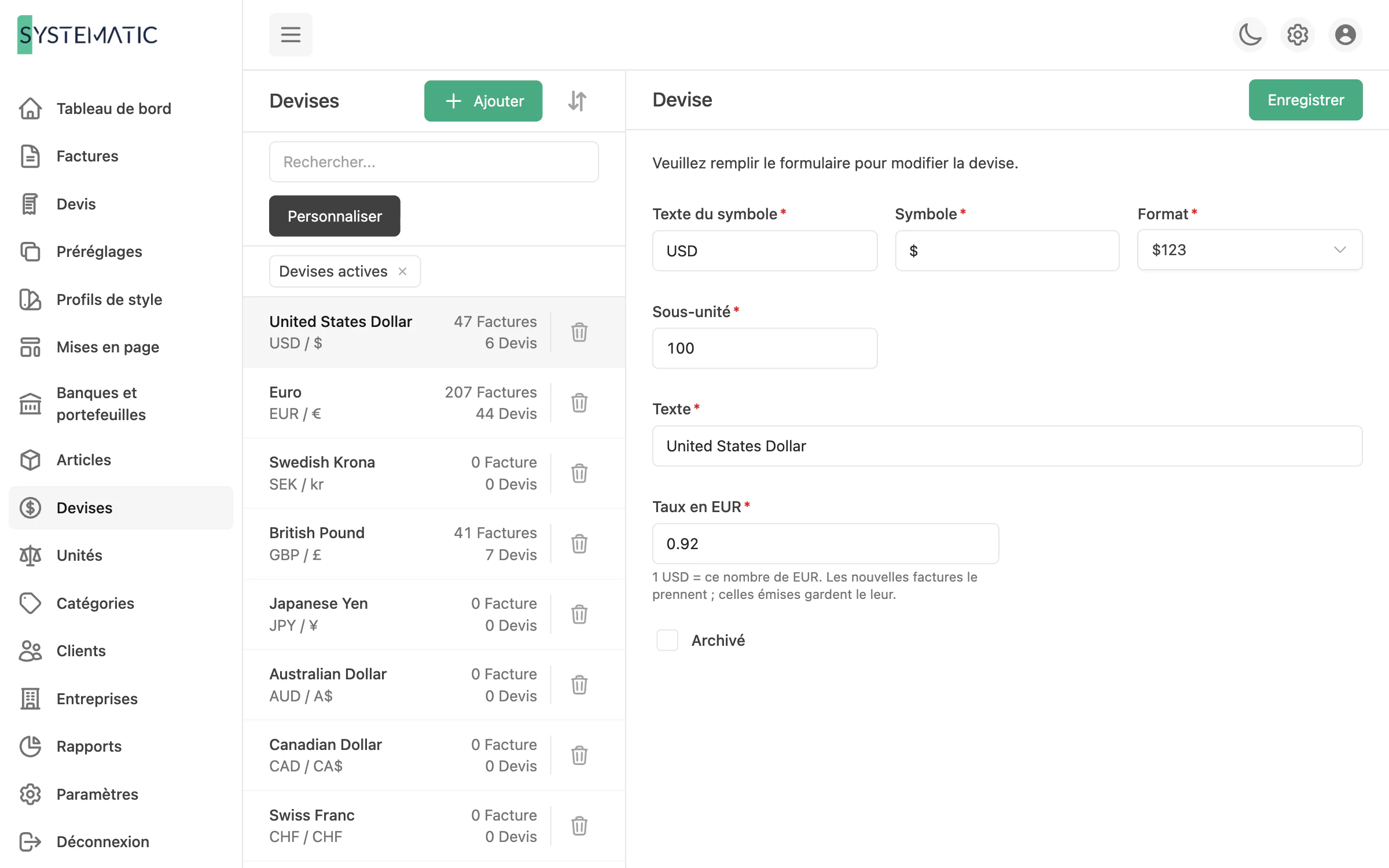The width and height of the screenshot is (1389, 868).
Task: Click the Texte du symbole field
Action: point(765,251)
